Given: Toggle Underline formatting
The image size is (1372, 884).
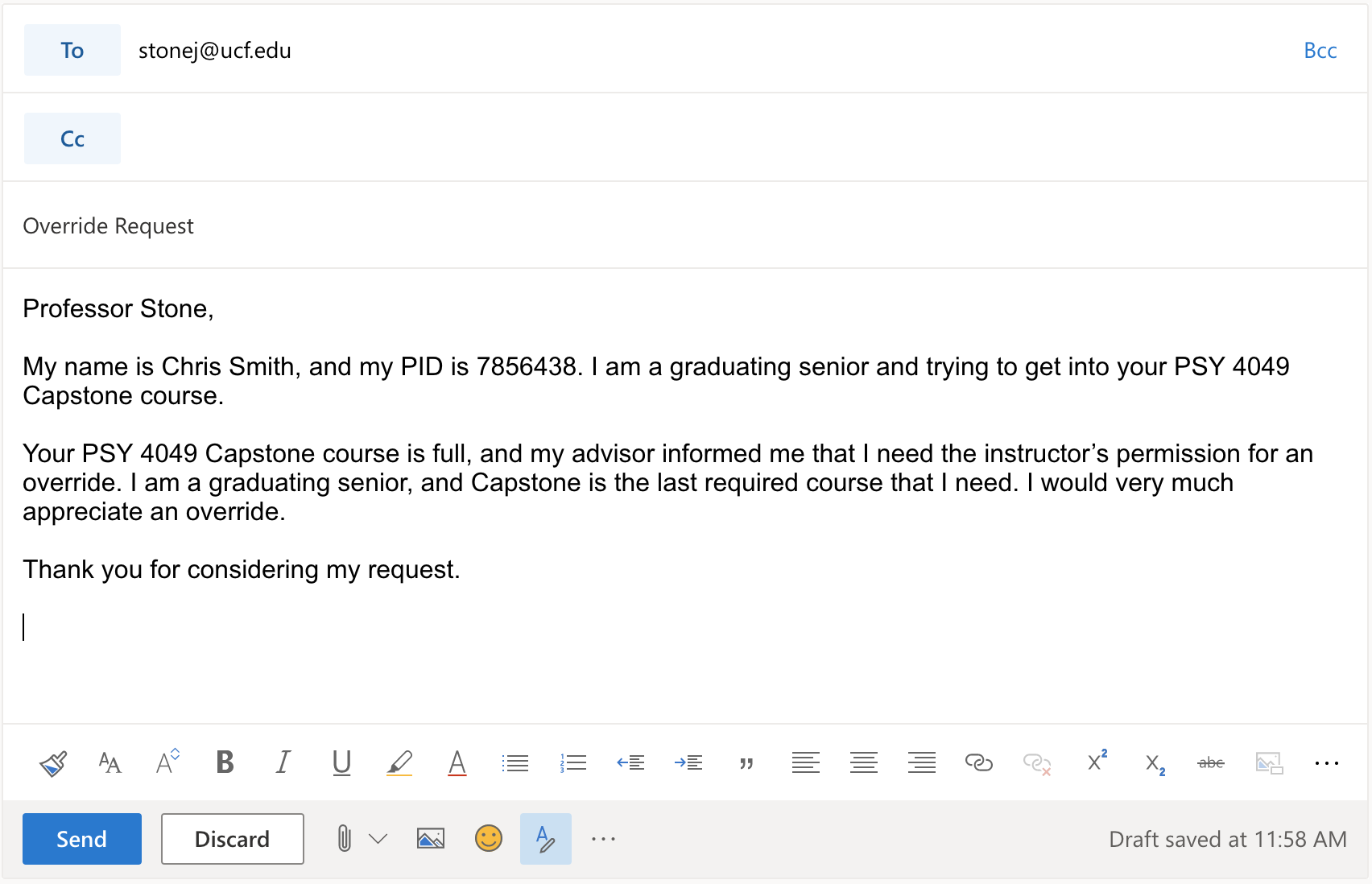Looking at the screenshot, I should [341, 762].
